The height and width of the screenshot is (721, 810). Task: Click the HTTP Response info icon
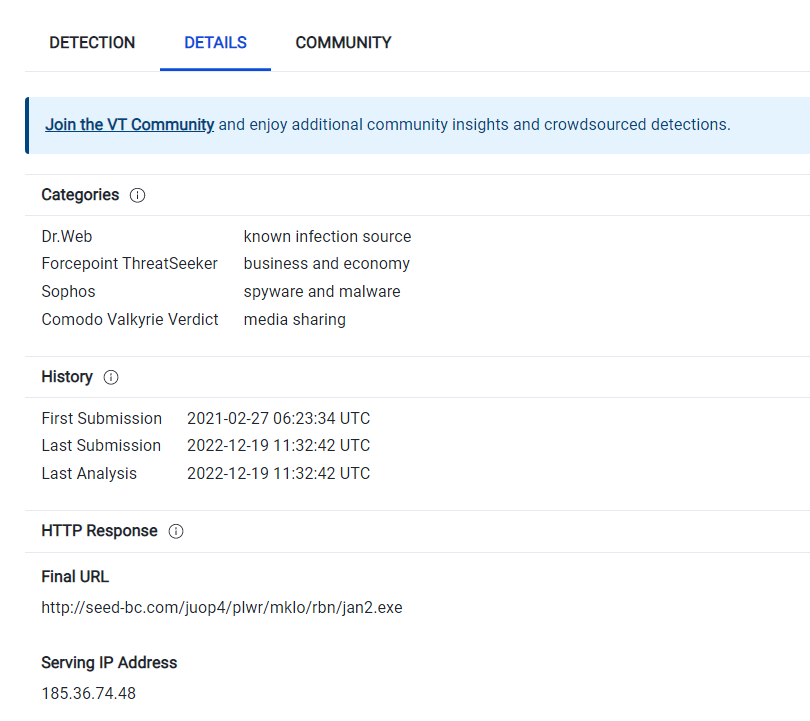175,531
